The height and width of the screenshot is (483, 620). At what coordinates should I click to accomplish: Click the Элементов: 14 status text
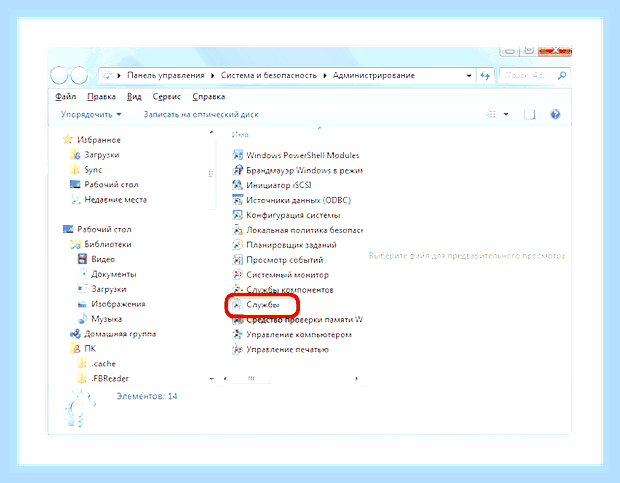pyautogui.click(x=147, y=396)
